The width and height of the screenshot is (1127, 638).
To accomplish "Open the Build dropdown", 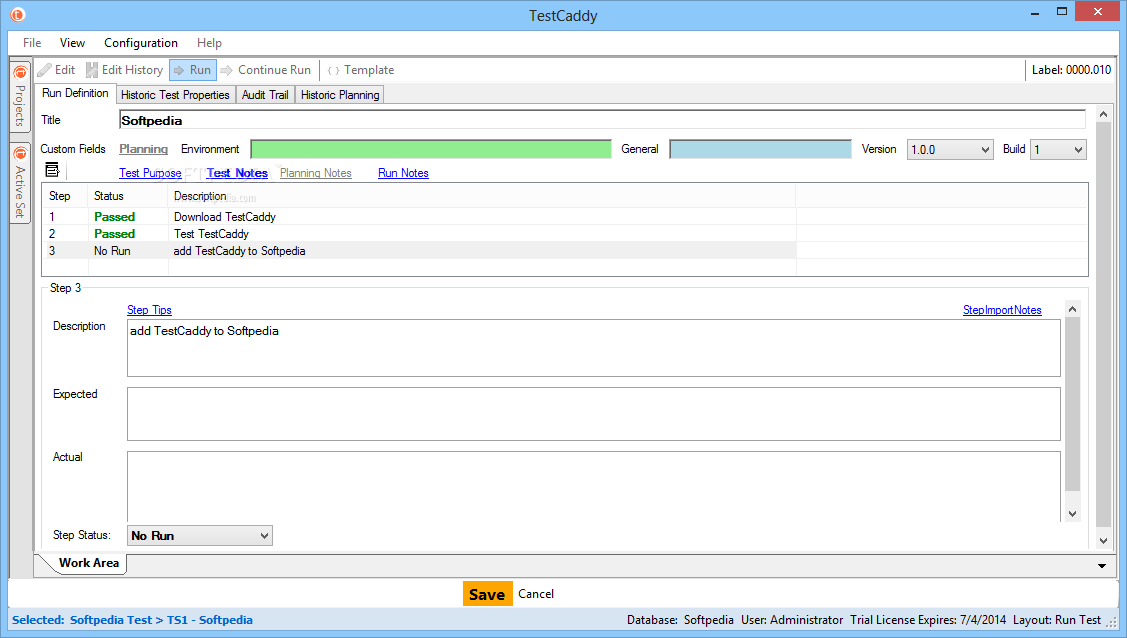I will 1058,149.
